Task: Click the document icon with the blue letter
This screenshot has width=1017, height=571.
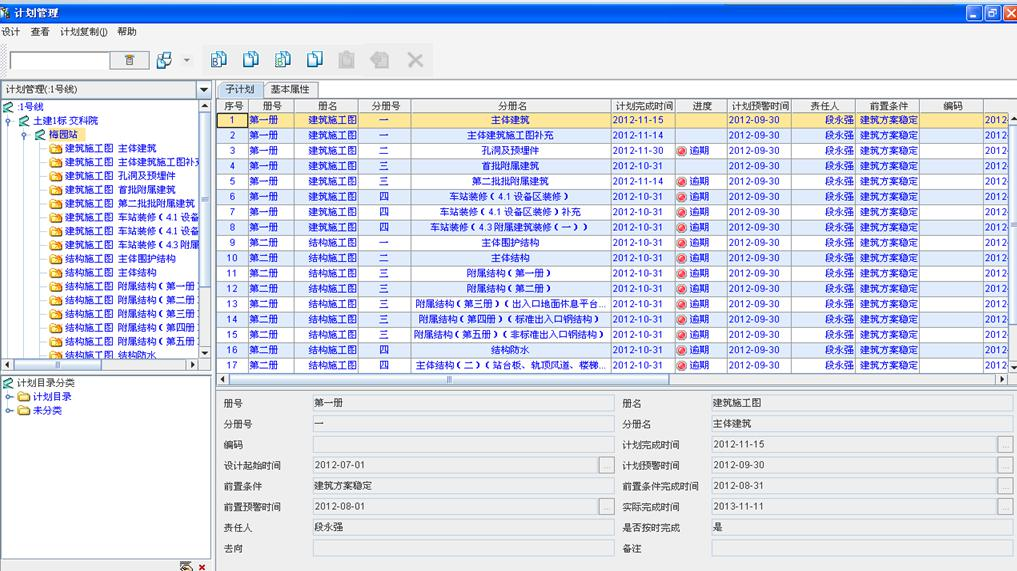Action: (x=219, y=60)
